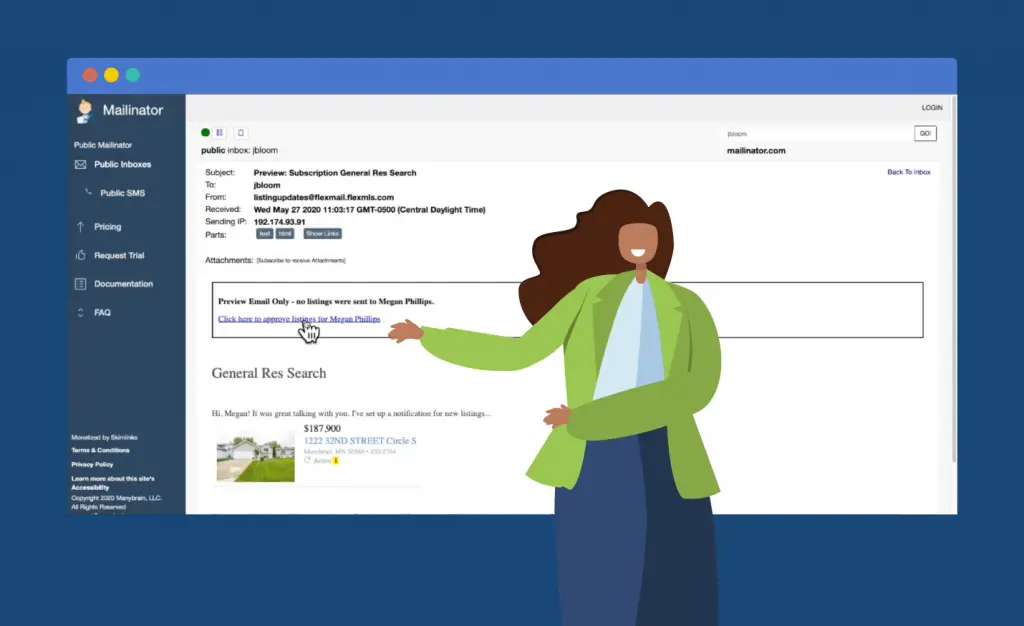Click the Mailinator mascot logo
The image size is (1024, 626).
tap(85, 110)
